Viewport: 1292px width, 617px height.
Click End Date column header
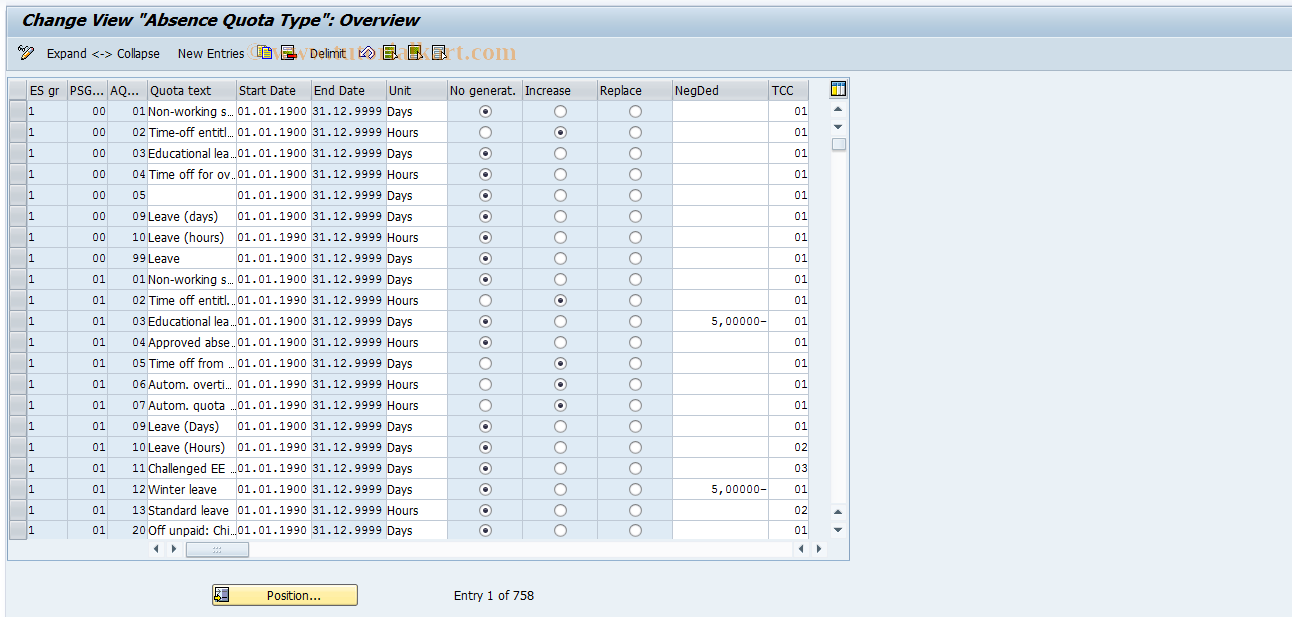tap(349, 90)
